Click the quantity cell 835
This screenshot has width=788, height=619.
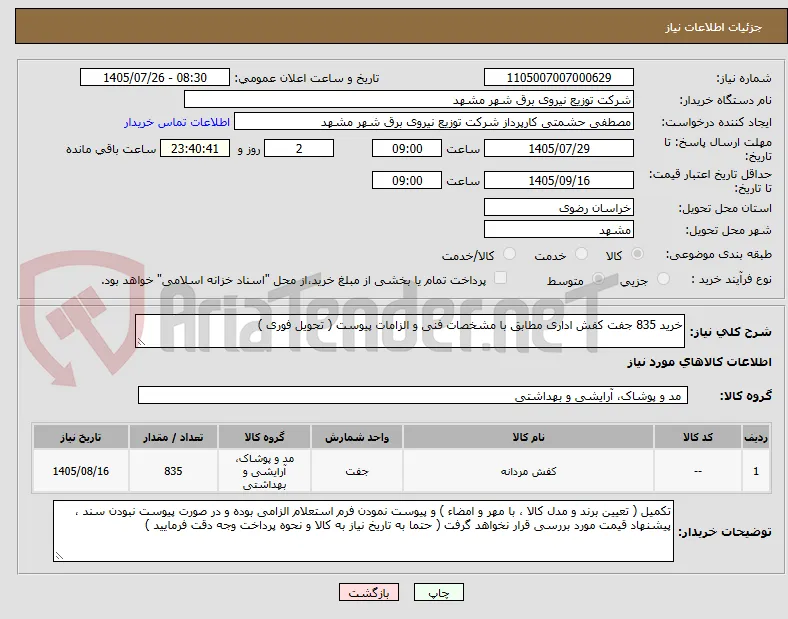coord(173,471)
